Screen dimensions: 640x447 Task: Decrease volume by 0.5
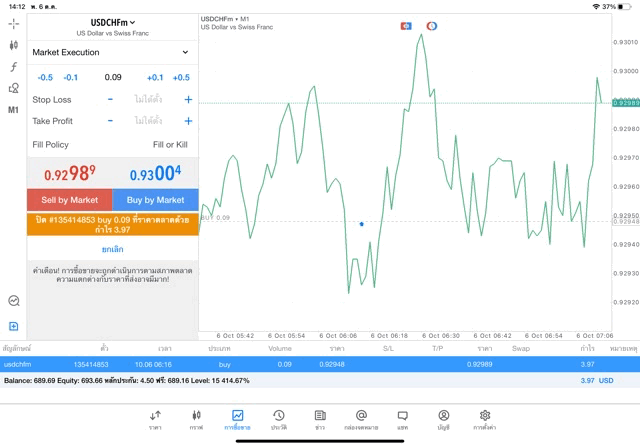point(45,77)
